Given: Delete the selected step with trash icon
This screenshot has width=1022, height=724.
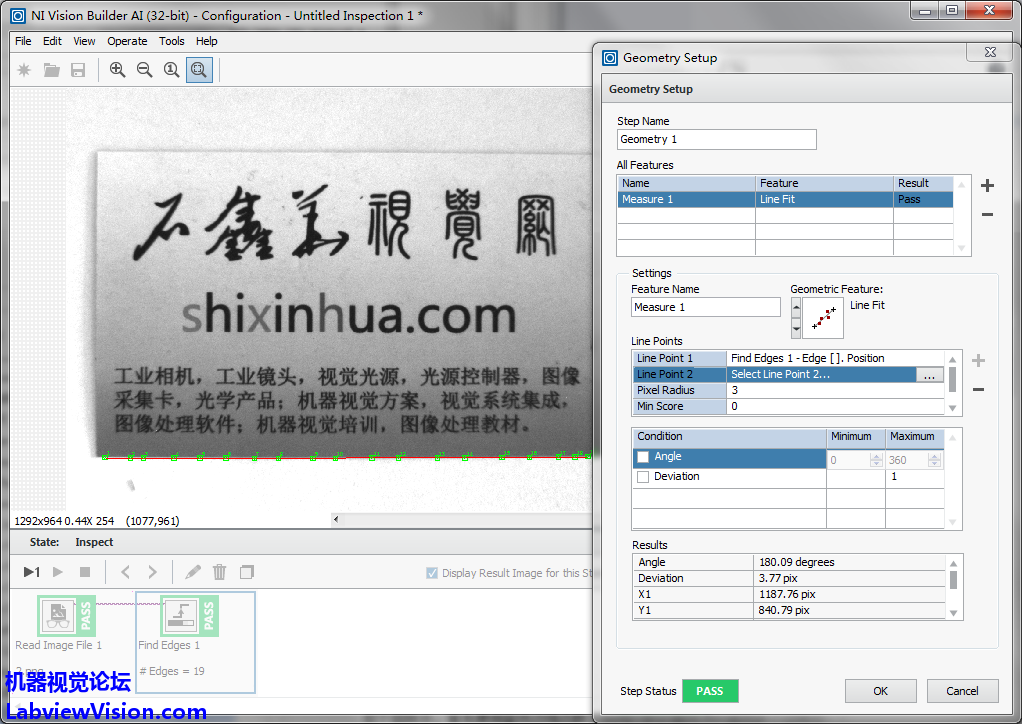Looking at the screenshot, I should pyautogui.click(x=219, y=572).
